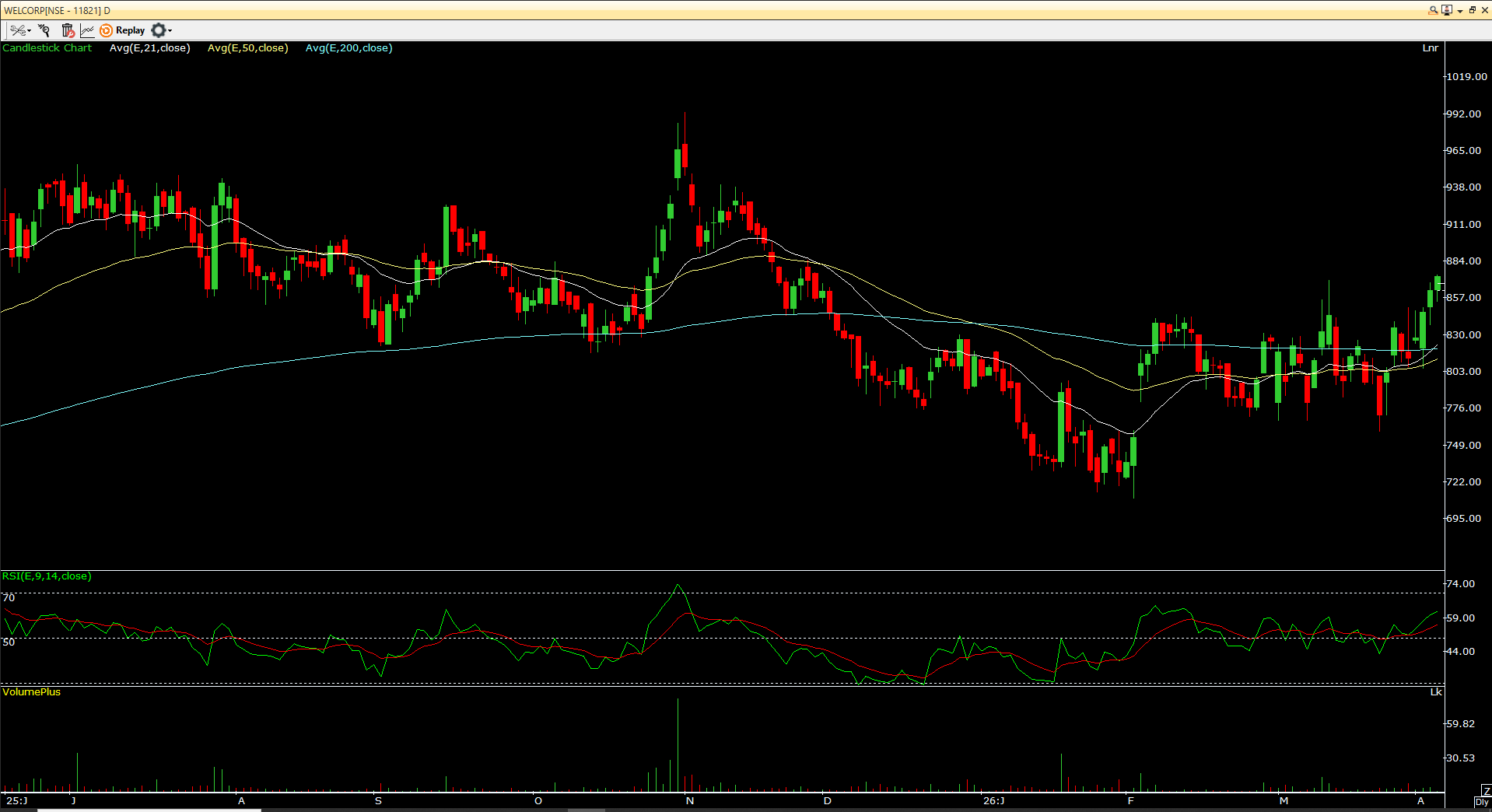Click the RSI(E,9,14,close) indicator label
The width and height of the screenshot is (1492, 812).
(x=47, y=577)
